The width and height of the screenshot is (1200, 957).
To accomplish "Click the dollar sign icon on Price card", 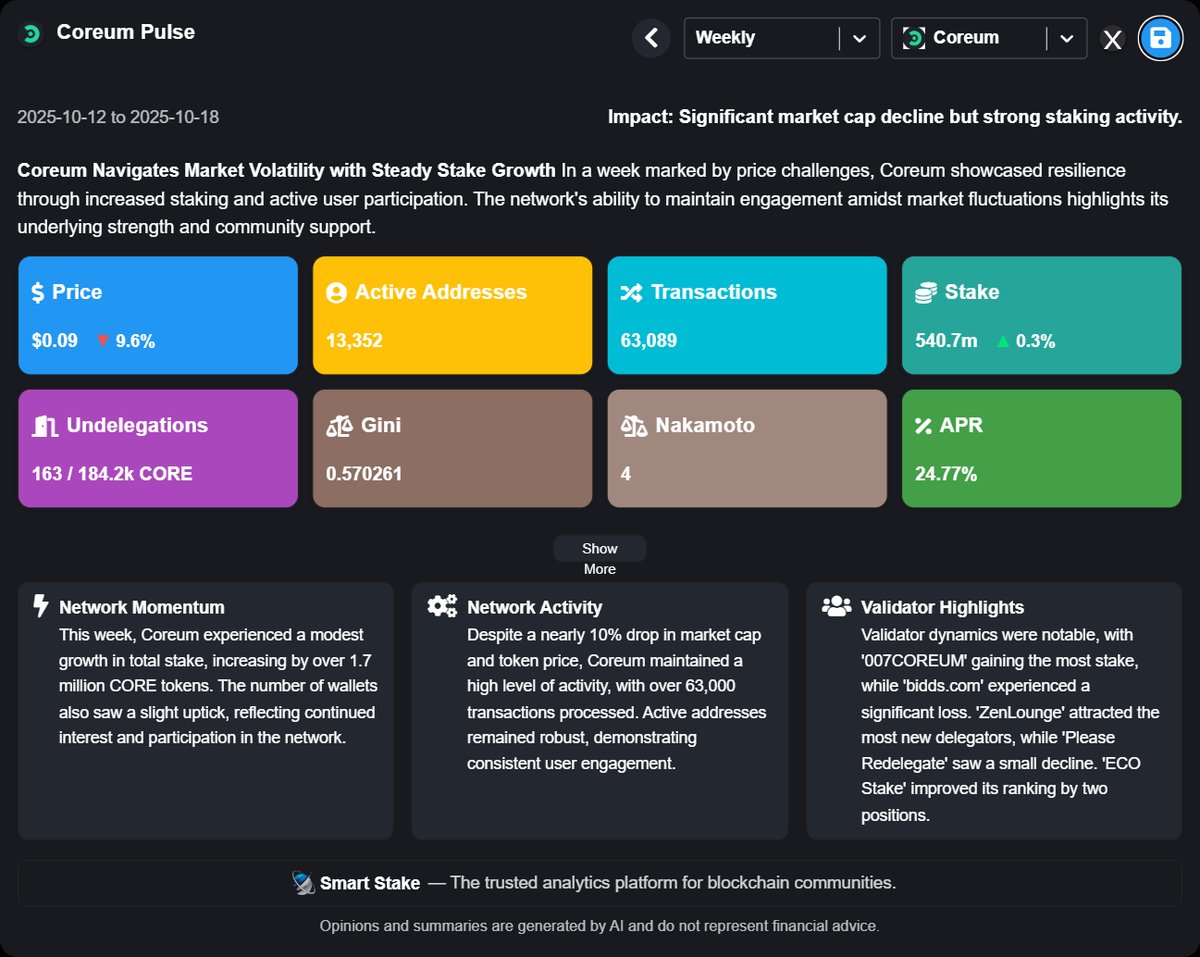I will pyautogui.click(x=38, y=292).
